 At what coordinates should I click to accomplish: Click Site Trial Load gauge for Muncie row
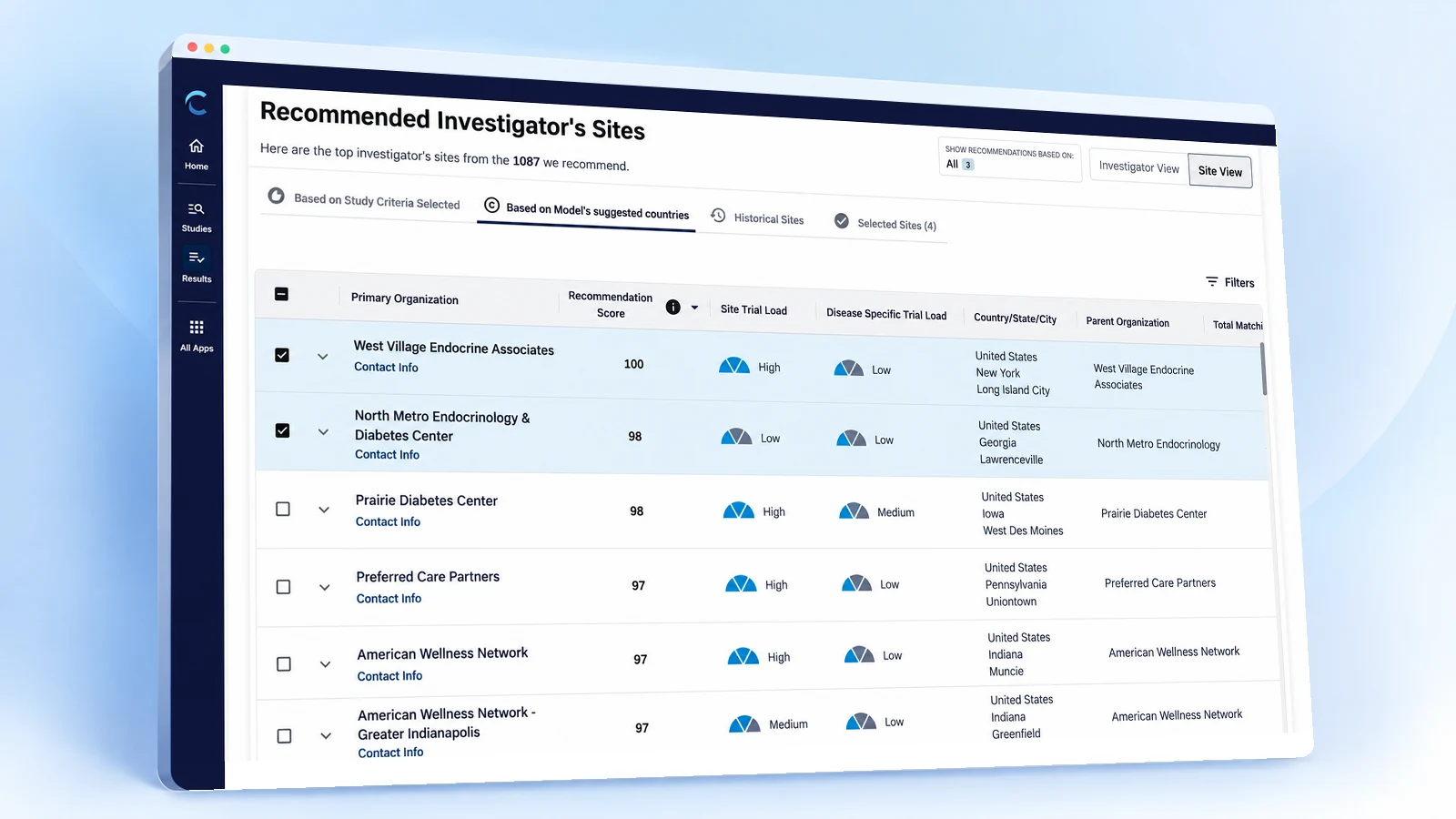tap(743, 656)
